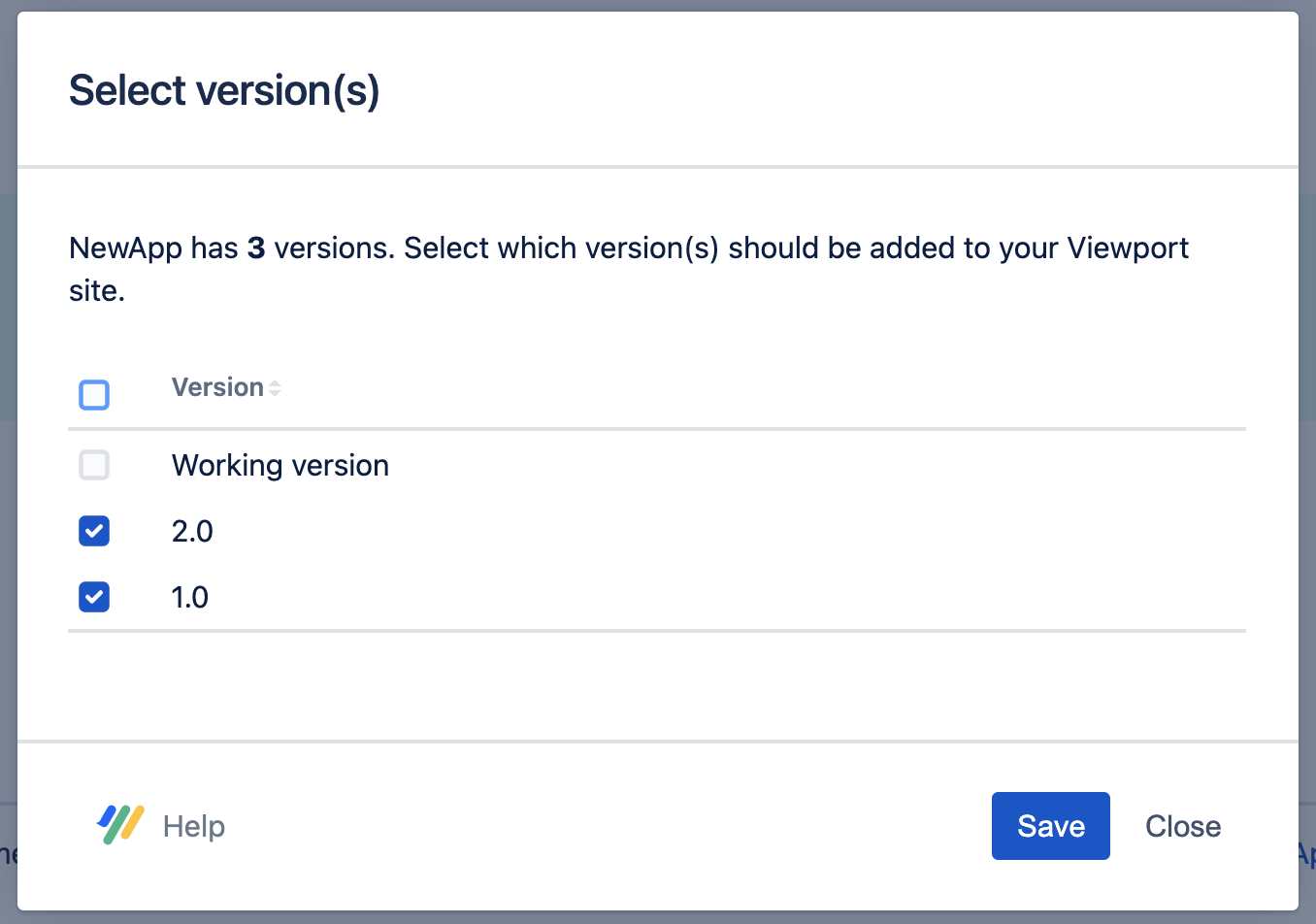
Task: Select the Working version row label
Action: [x=280, y=466]
